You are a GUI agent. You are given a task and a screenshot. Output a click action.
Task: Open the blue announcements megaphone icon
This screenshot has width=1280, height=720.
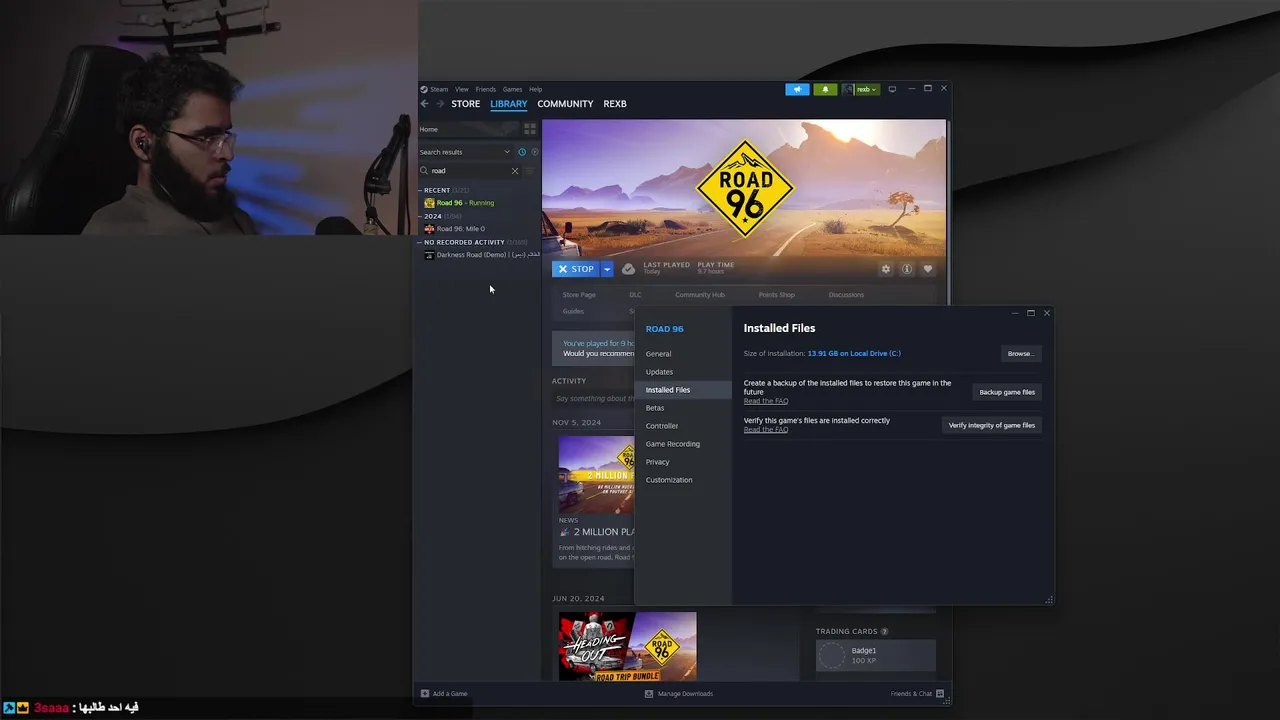click(797, 89)
